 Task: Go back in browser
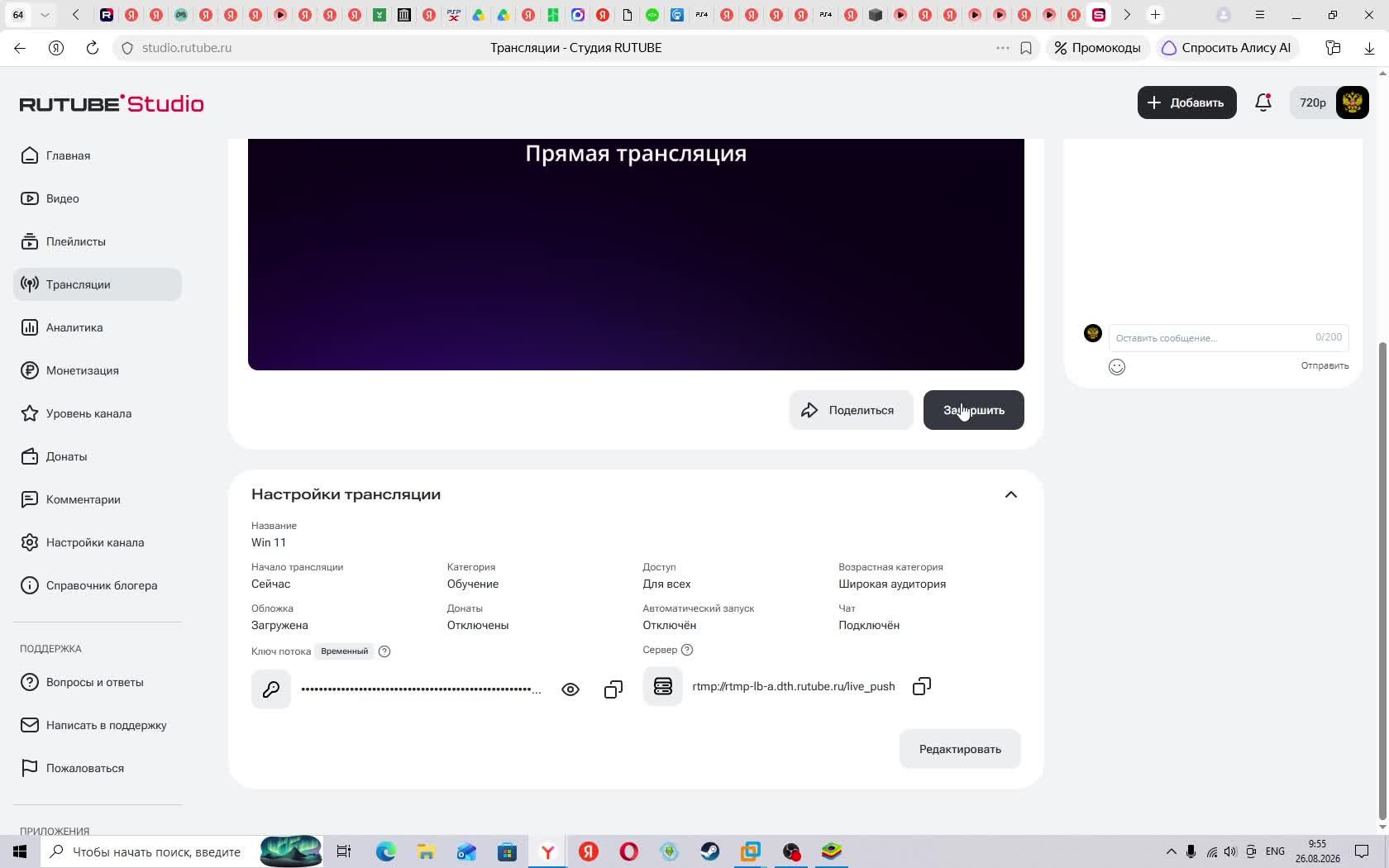pos(20,48)
